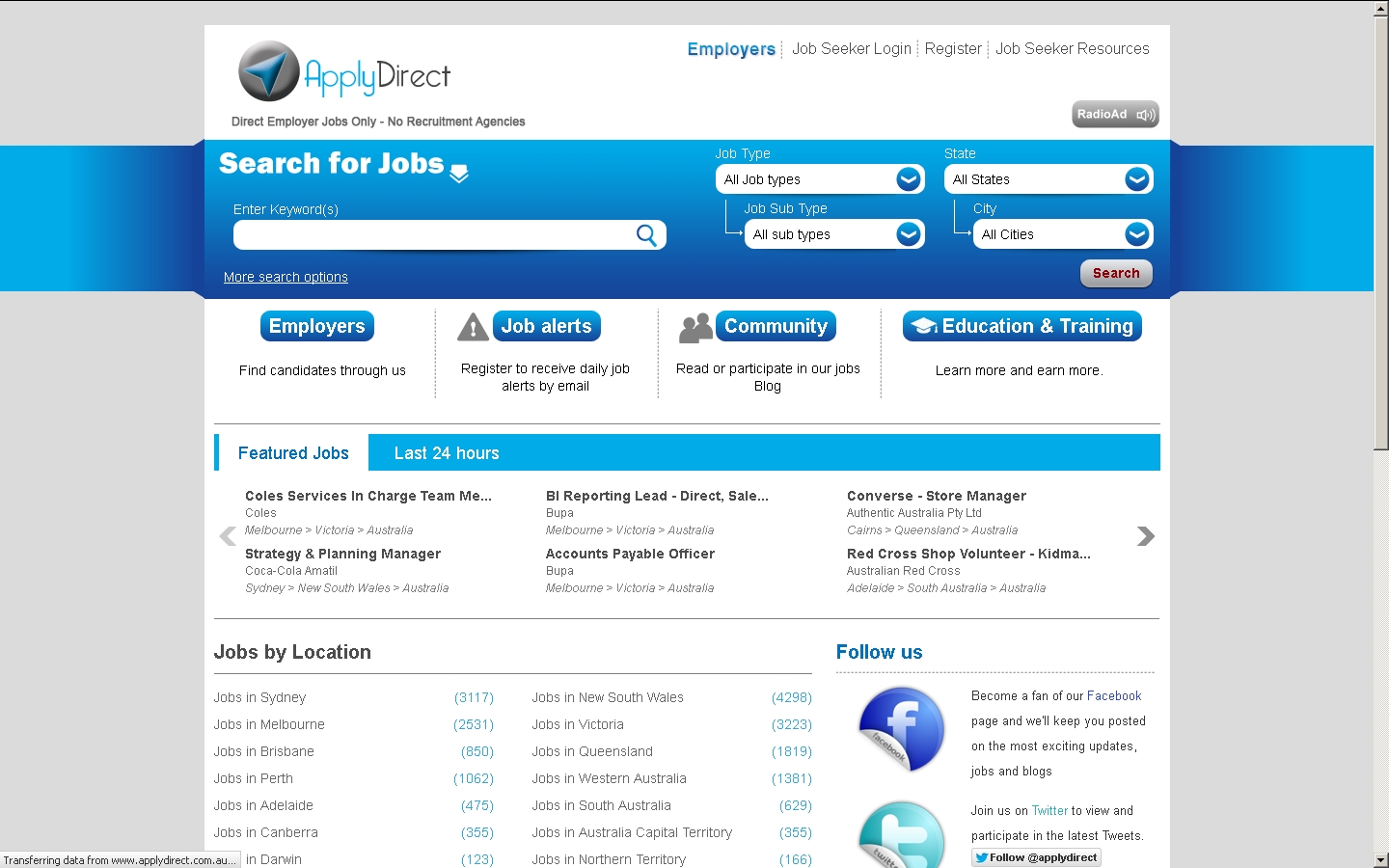Open Job Seeker Resources
1389x868 pixels.
pos(1073,48)
